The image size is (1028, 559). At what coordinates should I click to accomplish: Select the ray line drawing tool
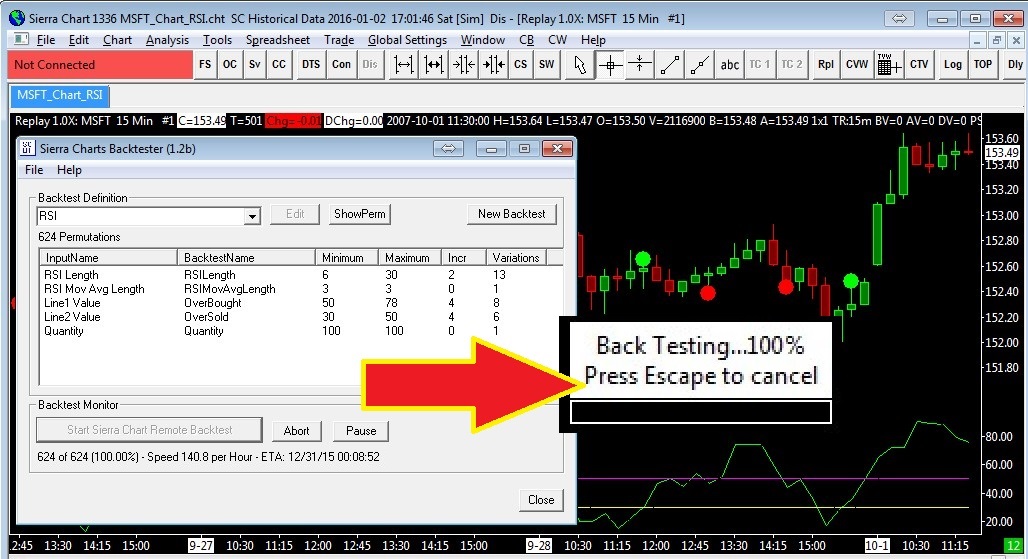coord(700,64)
